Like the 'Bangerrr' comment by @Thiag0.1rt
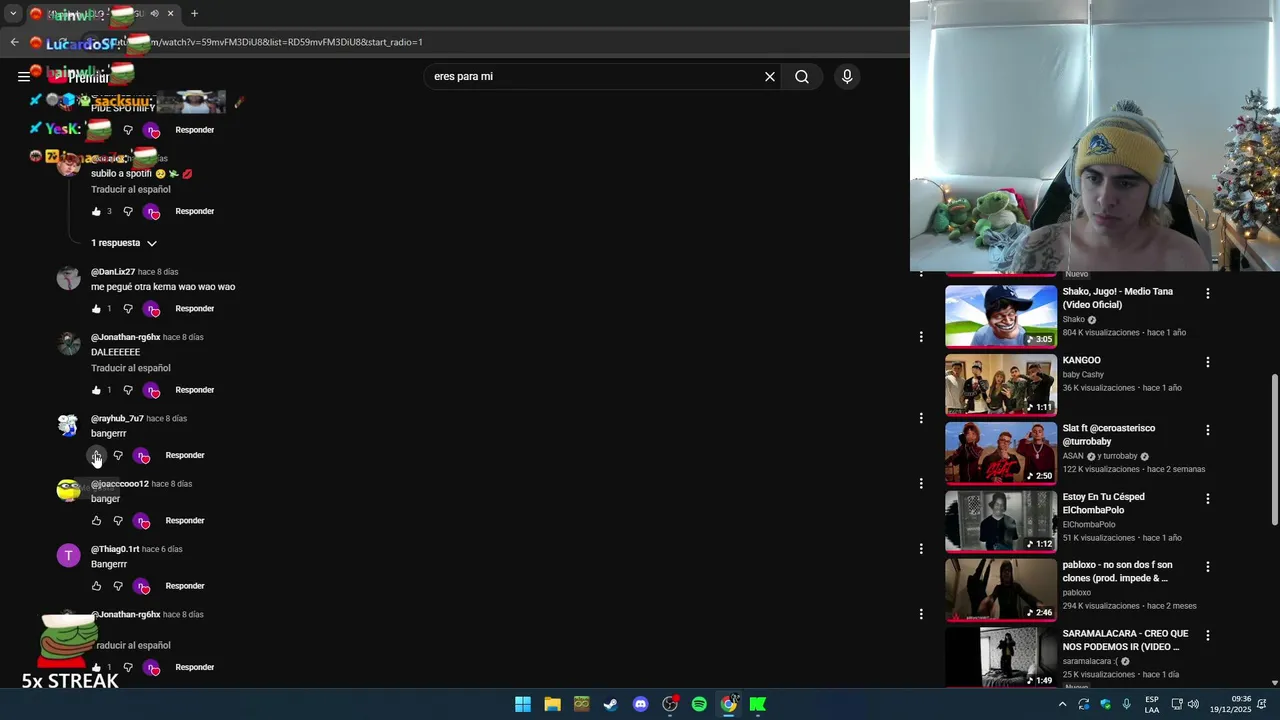The image size is (1280, 720). pyautogui.click(x=96, y=586)
